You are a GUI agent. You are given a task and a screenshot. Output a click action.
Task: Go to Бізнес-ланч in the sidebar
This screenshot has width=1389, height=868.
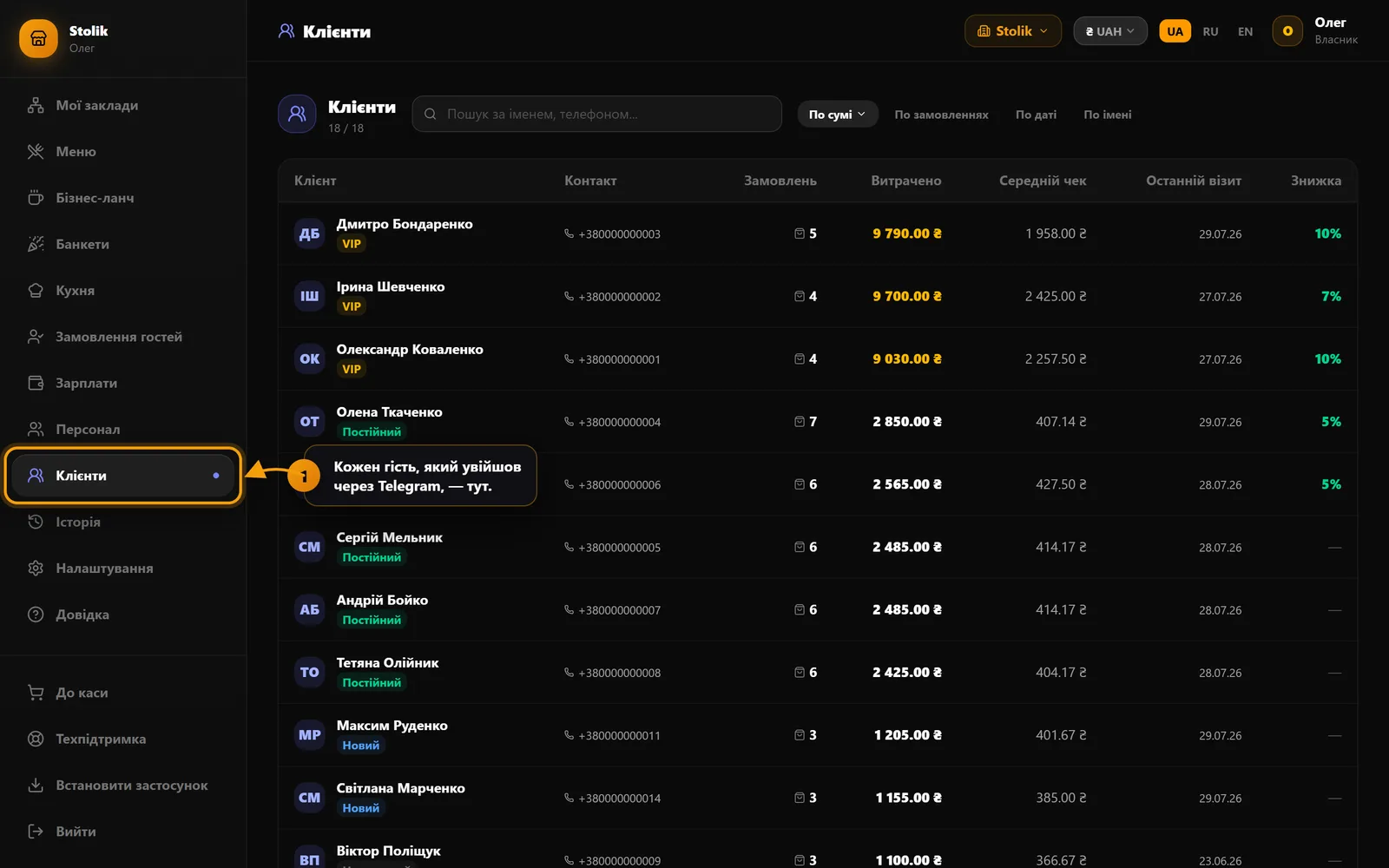point(122,198)
